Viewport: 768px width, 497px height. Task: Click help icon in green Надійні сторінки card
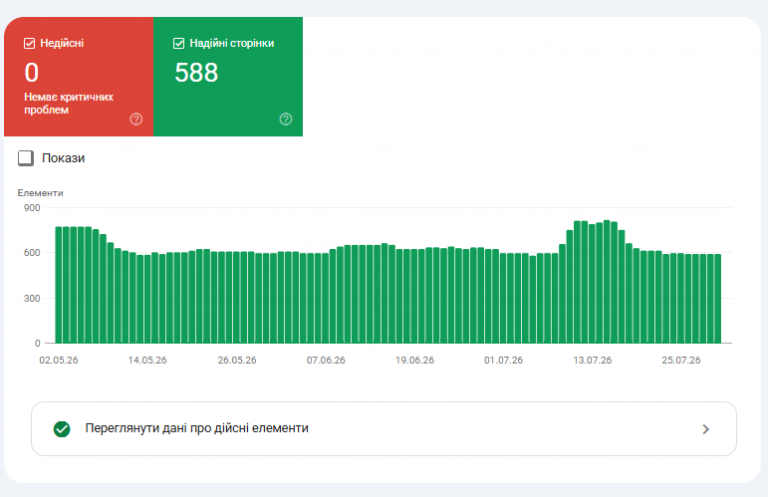286,119
